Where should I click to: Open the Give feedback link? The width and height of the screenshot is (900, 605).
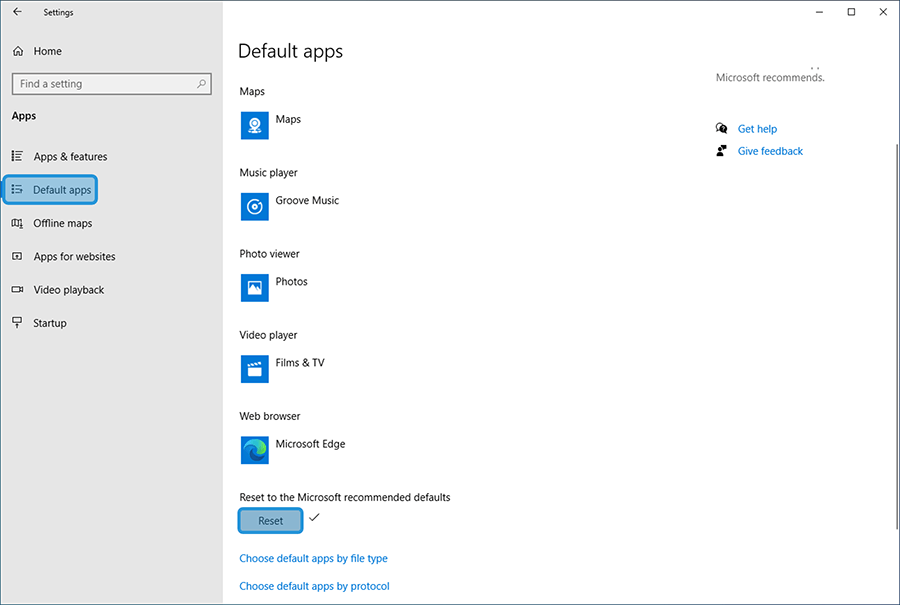(x=770, y=151)
